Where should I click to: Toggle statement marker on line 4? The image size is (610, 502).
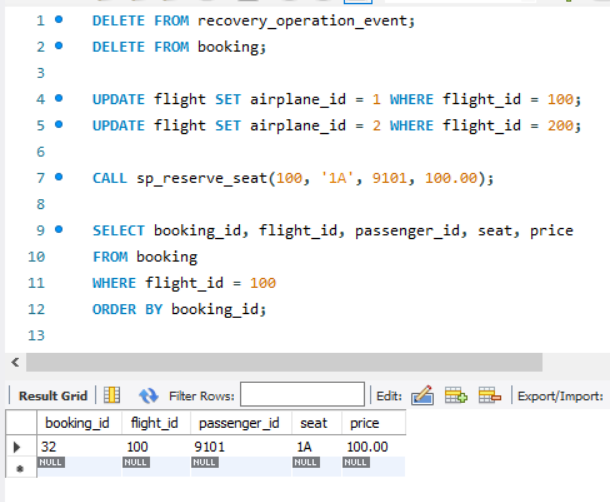tap(59, 98)
